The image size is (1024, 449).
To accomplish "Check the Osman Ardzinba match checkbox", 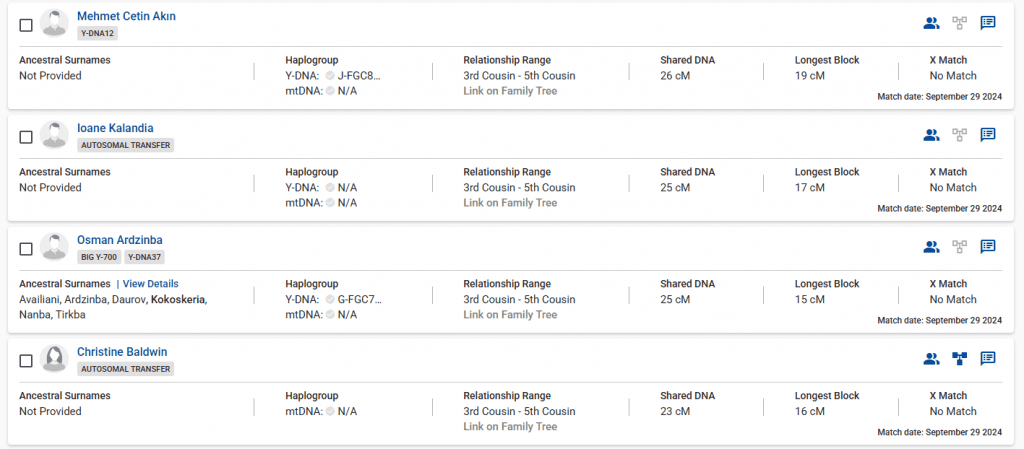I will (26, 249).
